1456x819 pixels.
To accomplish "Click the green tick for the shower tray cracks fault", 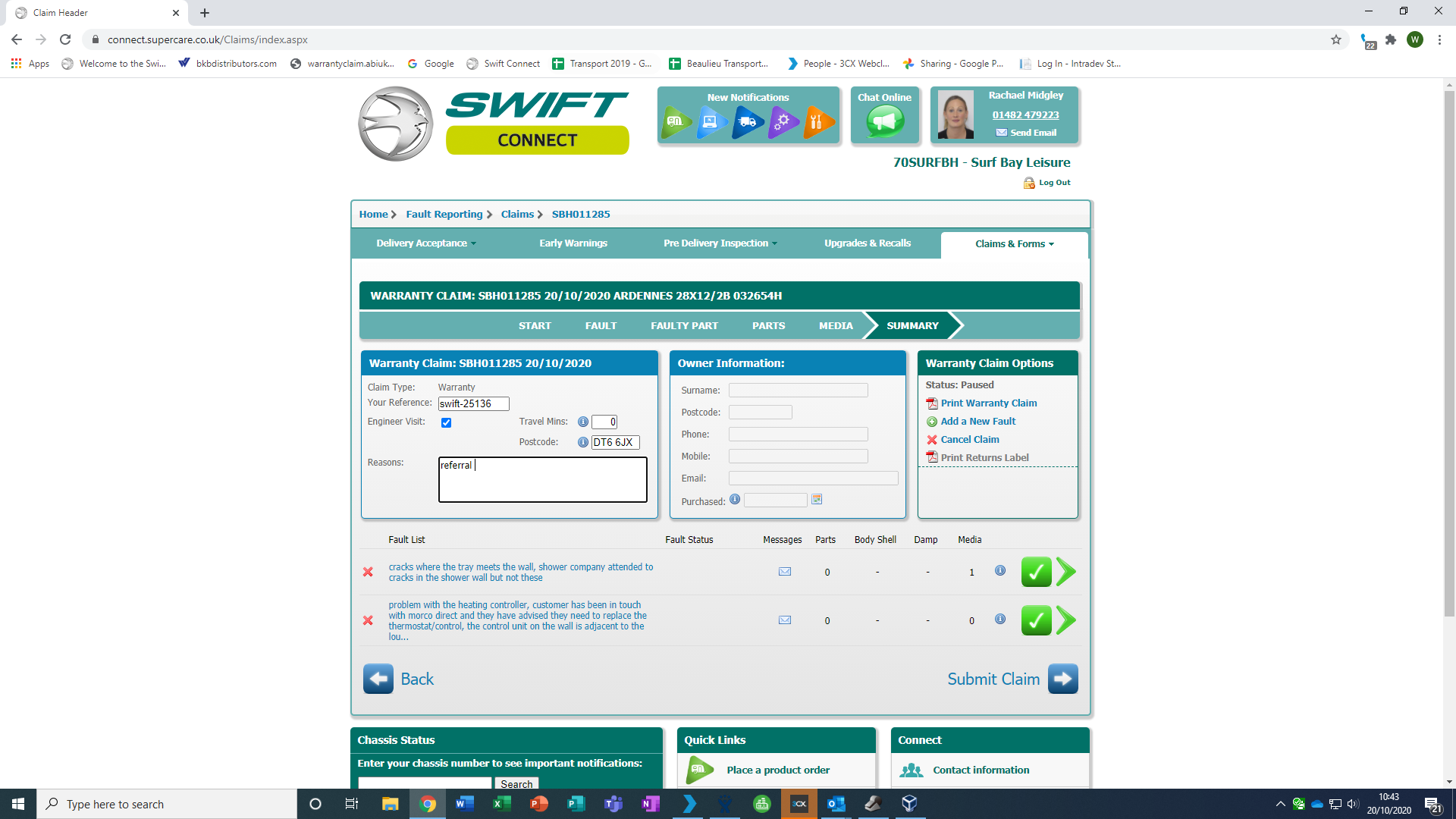I will coord(1036,572).
